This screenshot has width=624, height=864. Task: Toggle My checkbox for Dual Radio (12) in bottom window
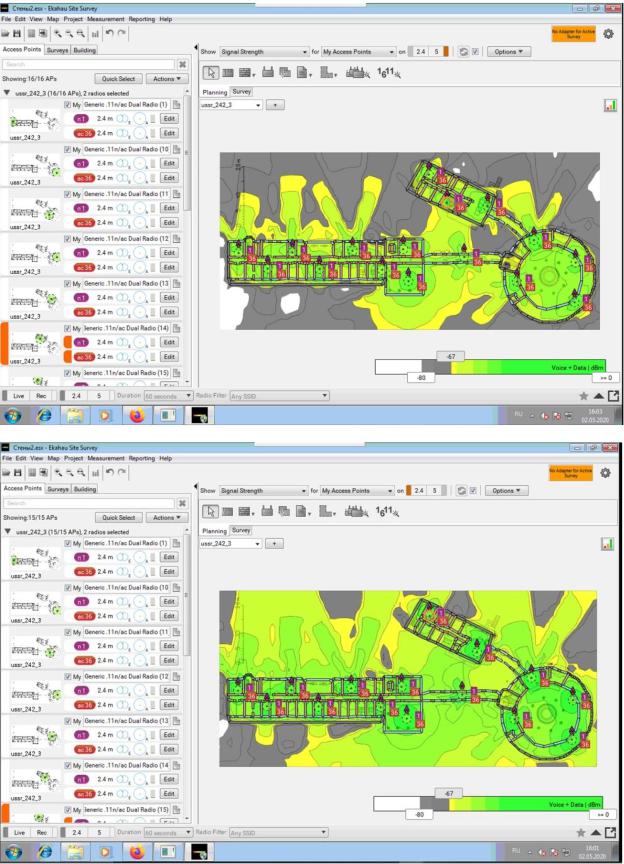[x=68, y=676]
